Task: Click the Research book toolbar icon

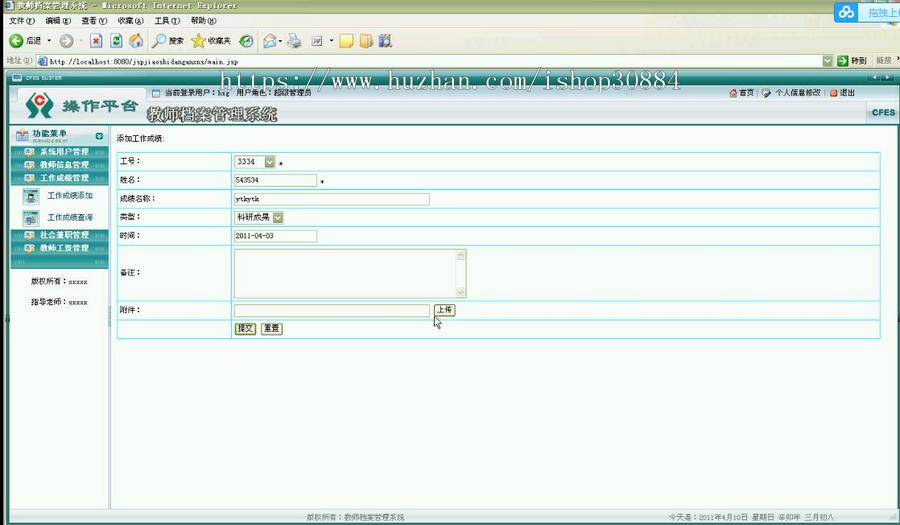Action: click(366, 41)
